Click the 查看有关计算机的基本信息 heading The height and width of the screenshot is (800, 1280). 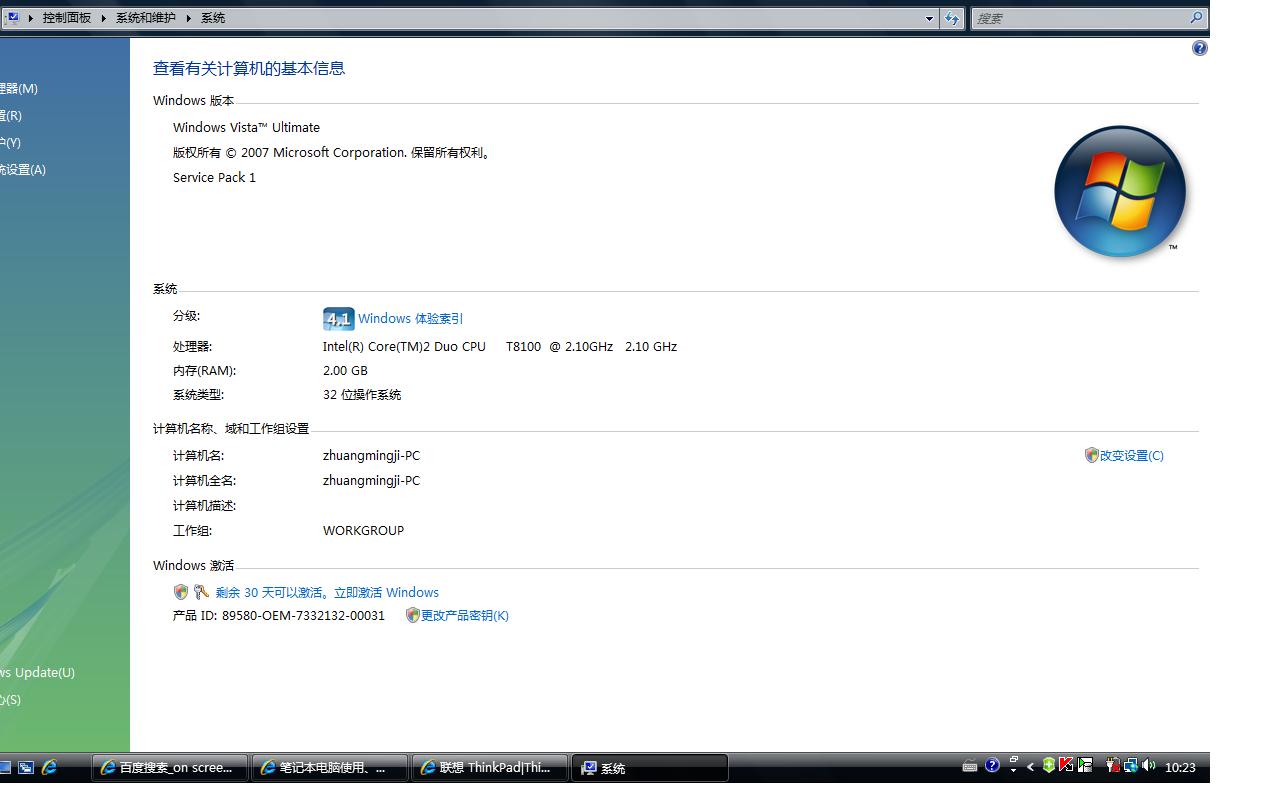point(249,68)
